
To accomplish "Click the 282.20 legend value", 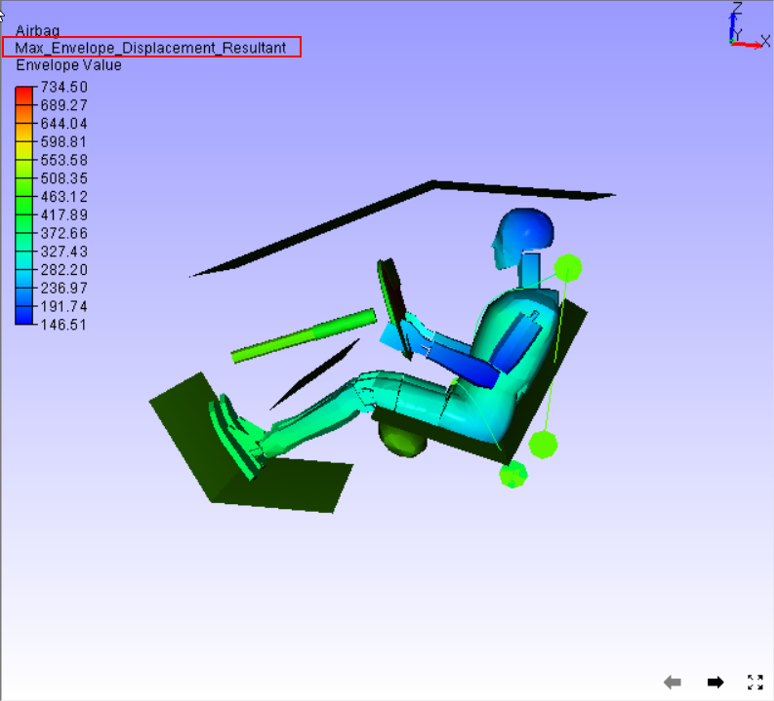I will [x=64, y=270].
